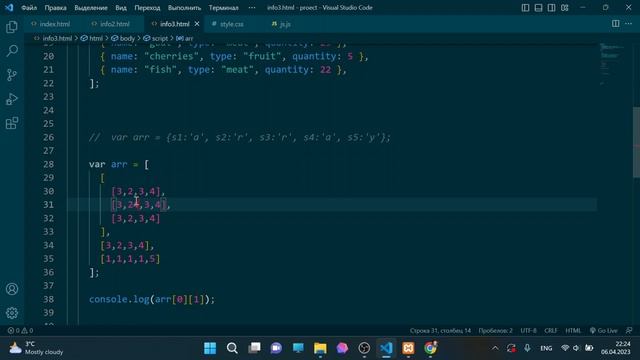
Task: Toggle bottom panel layout button
Action: pos(538,7)
